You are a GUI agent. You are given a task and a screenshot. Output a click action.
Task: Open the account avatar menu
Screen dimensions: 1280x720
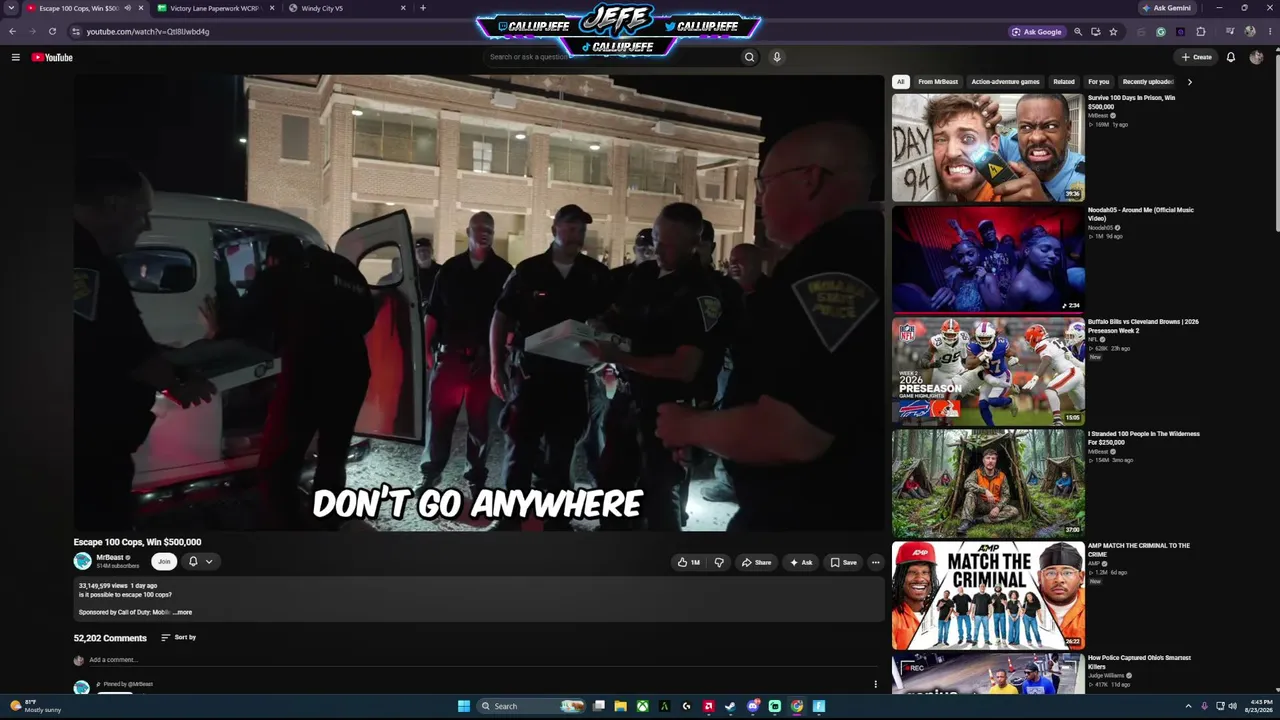tap(1256, 57)
